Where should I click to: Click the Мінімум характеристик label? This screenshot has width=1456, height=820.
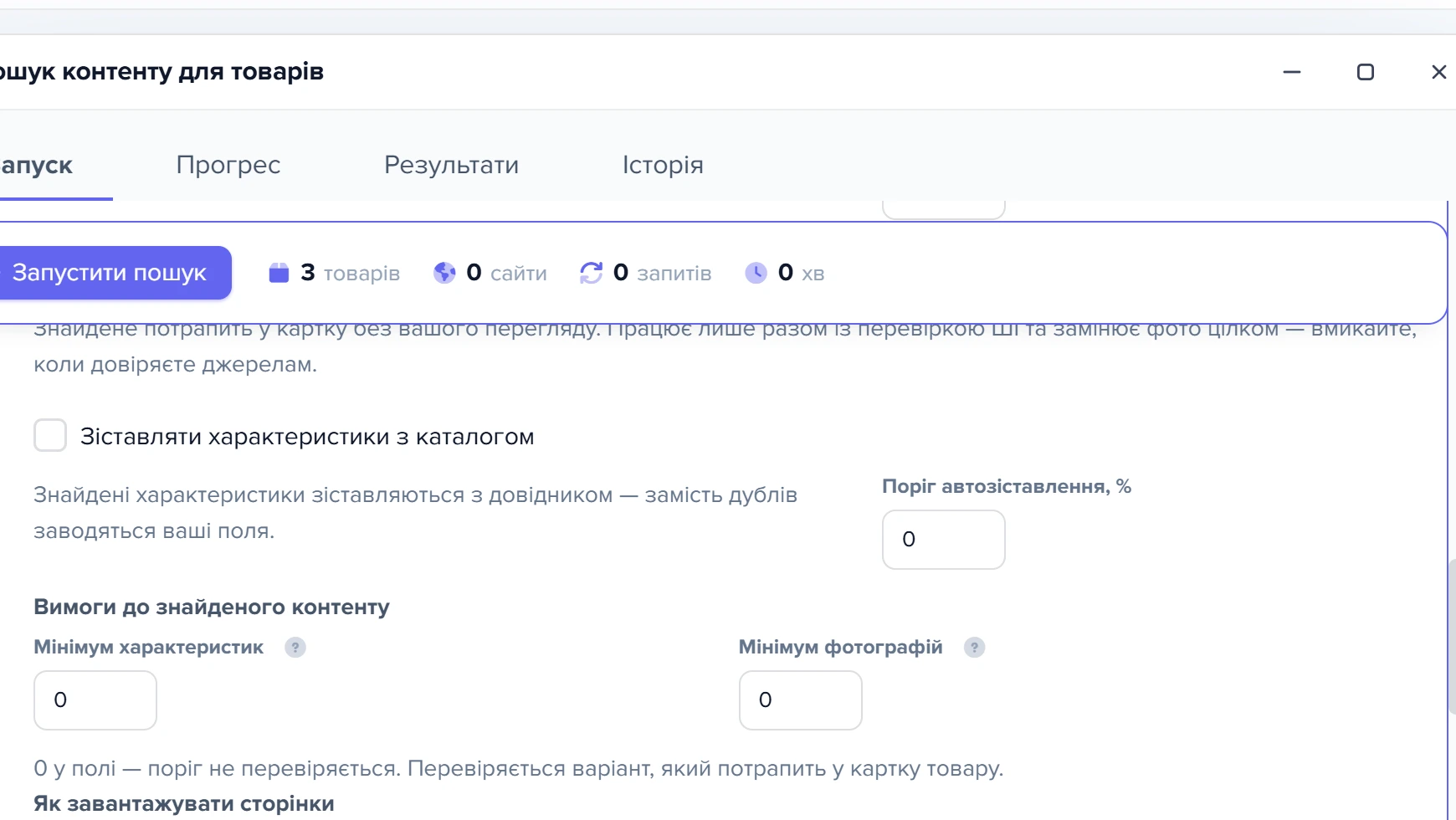coord(149,648)
